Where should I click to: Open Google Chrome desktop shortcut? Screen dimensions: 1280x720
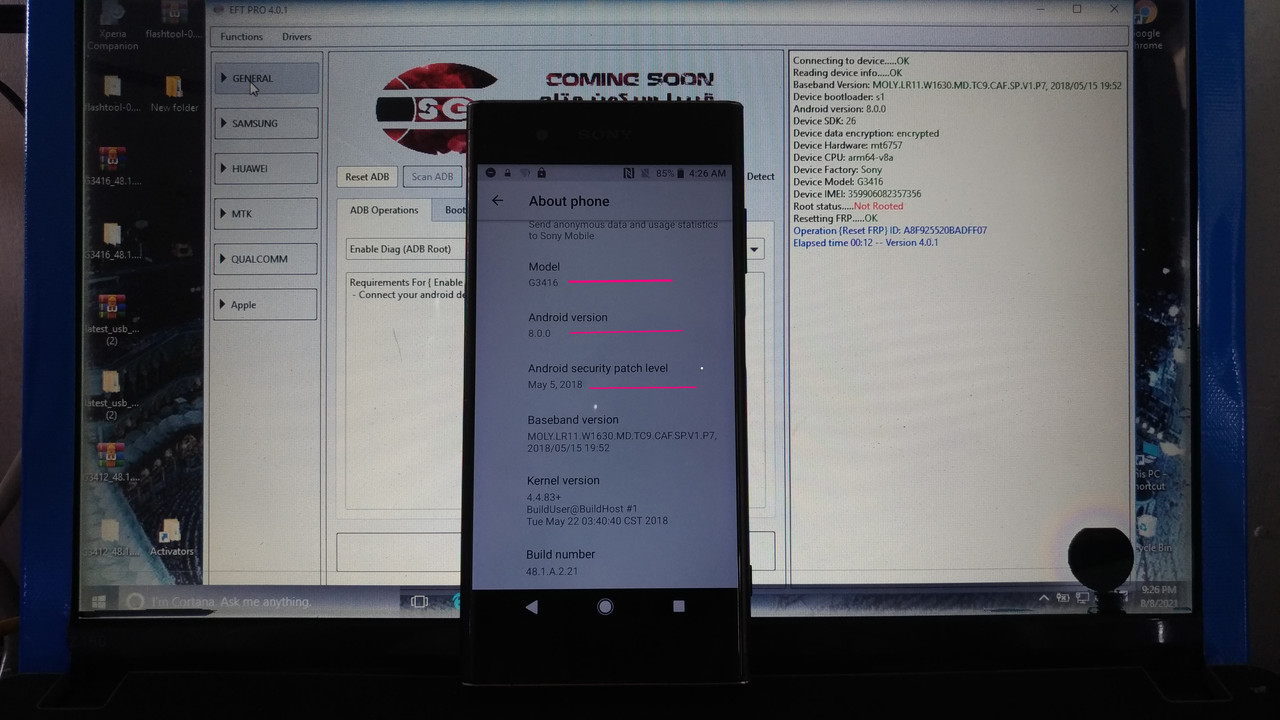pyautogui.click(x=1146, y=26)
